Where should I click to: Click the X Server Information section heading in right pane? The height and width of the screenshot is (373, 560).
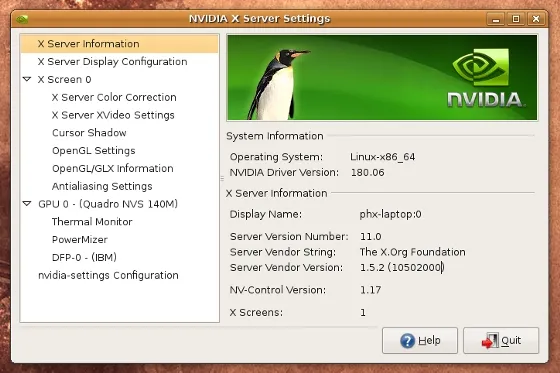click(276, 193)
